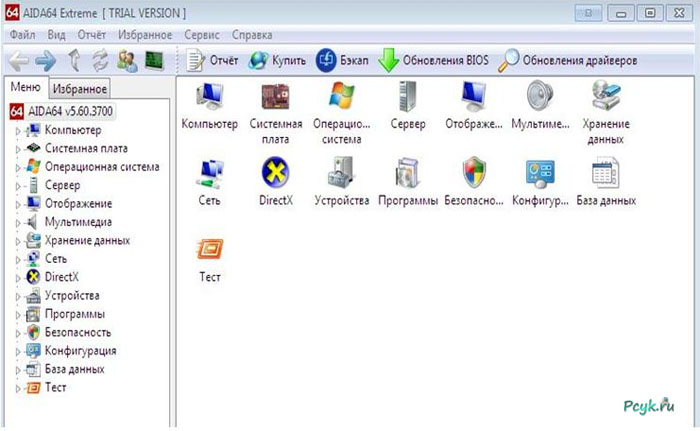
Task: Select Мультимедиа tree item label
Action: [78, 222]
